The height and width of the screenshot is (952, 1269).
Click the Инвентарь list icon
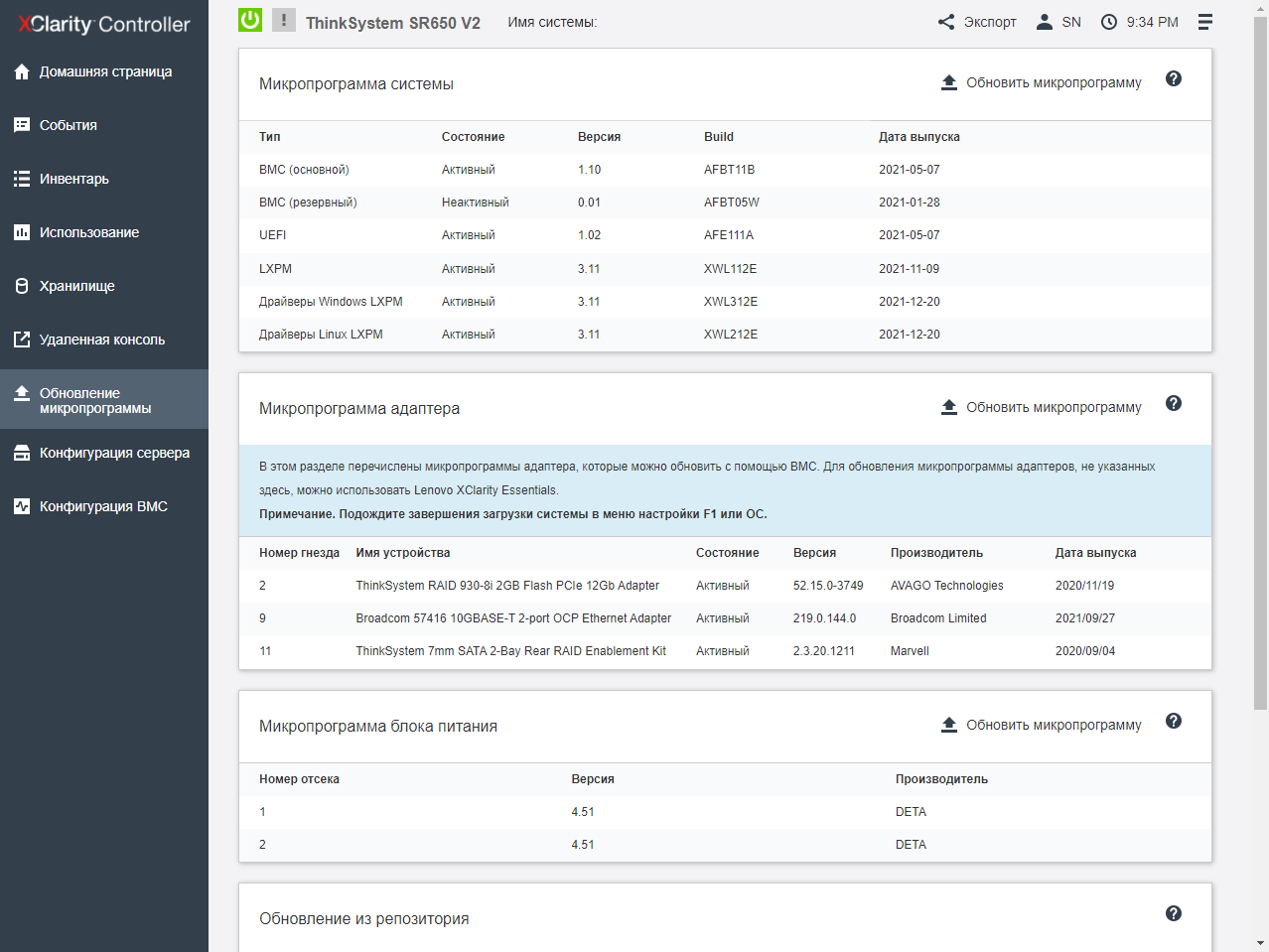coord(22,179)
